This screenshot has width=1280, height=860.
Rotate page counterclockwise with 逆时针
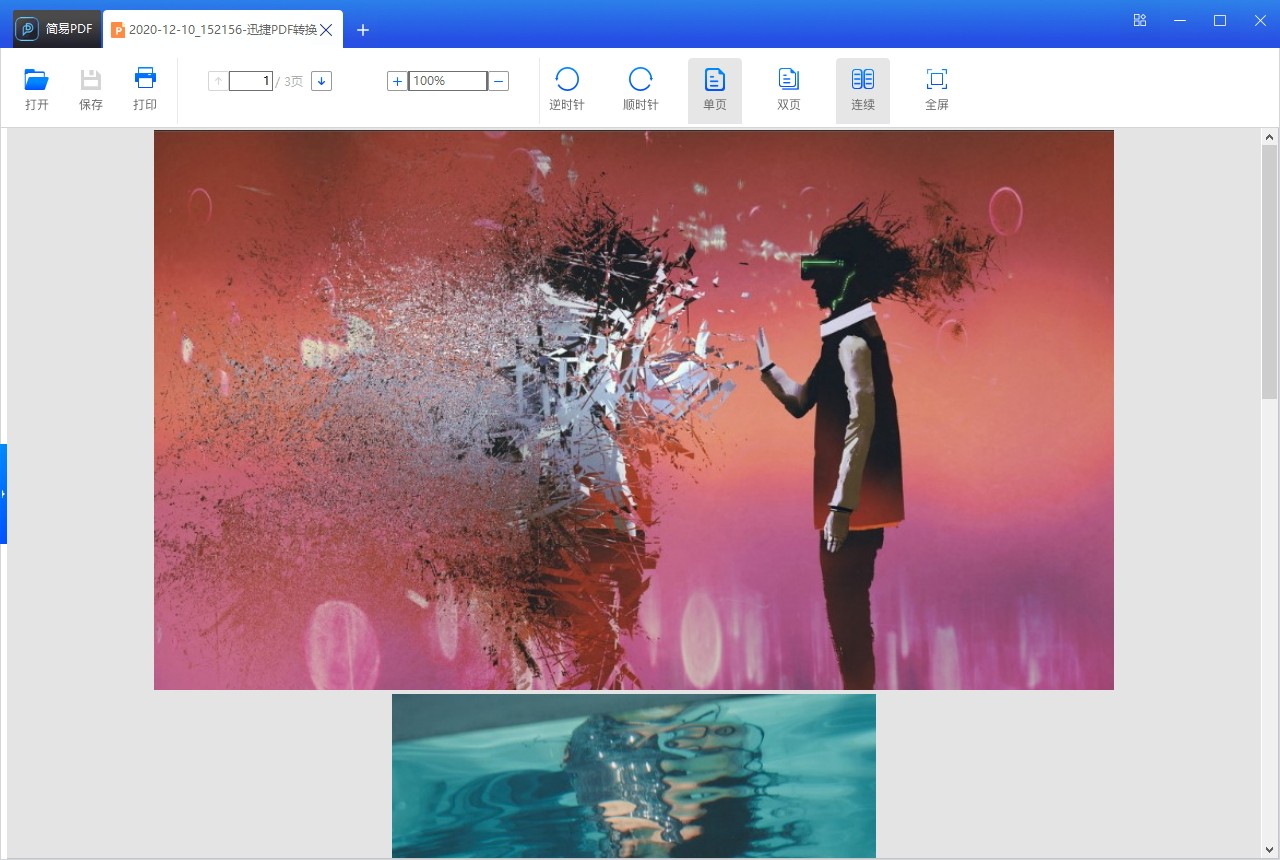pos(567,90)
